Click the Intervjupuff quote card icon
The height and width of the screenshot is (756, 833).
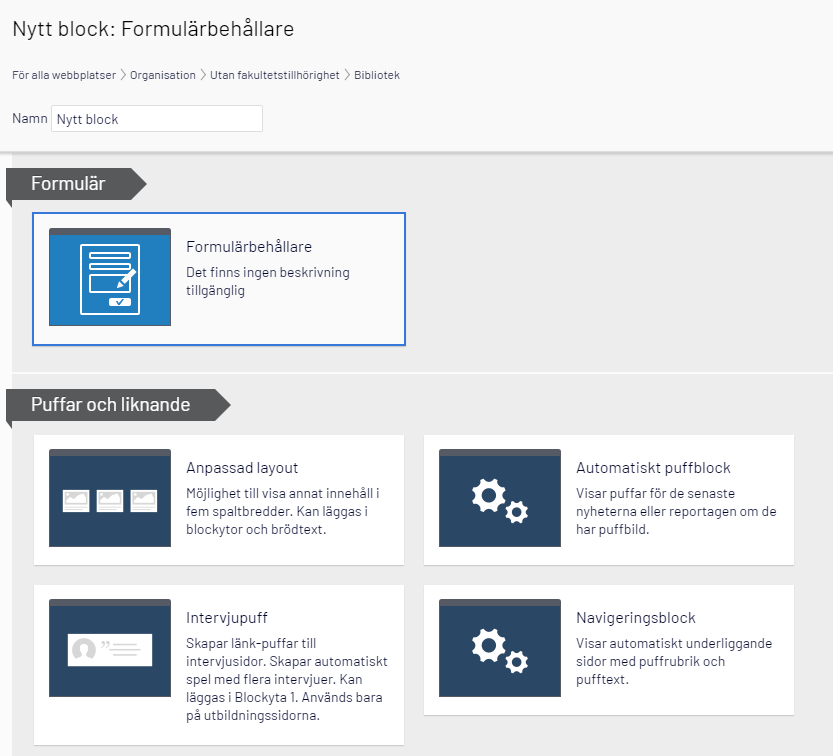pyautogui.click(x=110, y=648)
